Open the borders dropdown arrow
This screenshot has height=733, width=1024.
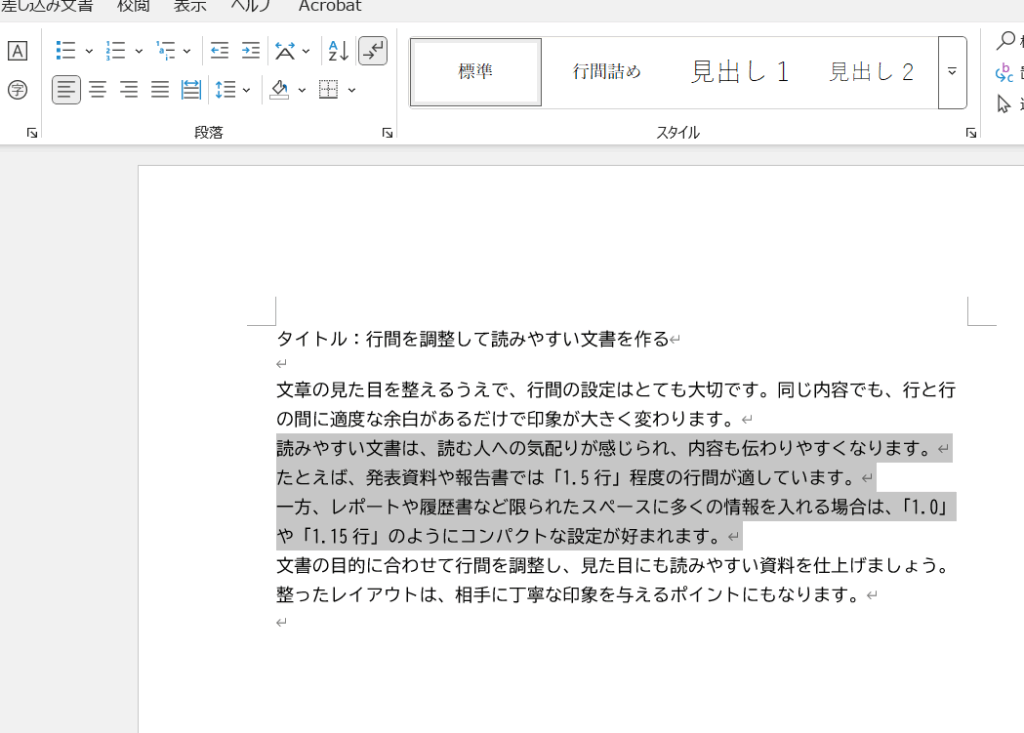pyautogui.click(x=352, y=91)
